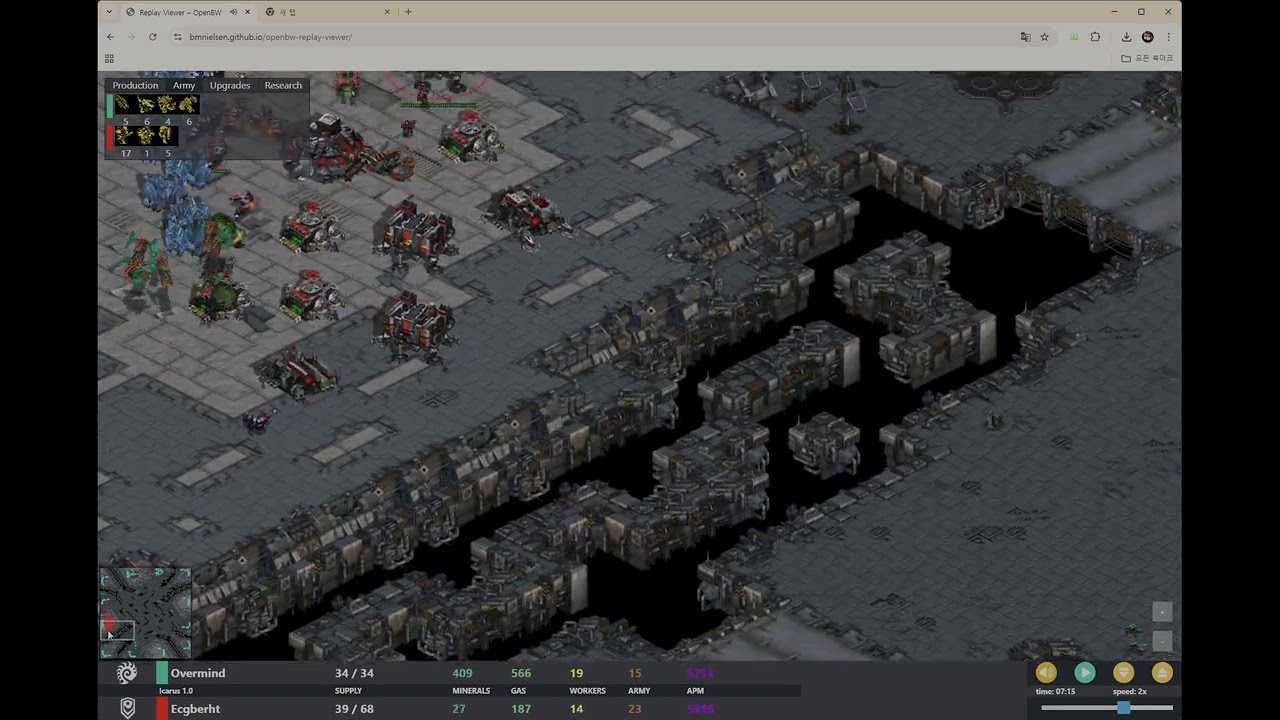Click the Icarus 1.0 map name
1280x720 pixels.
[176, 691]
